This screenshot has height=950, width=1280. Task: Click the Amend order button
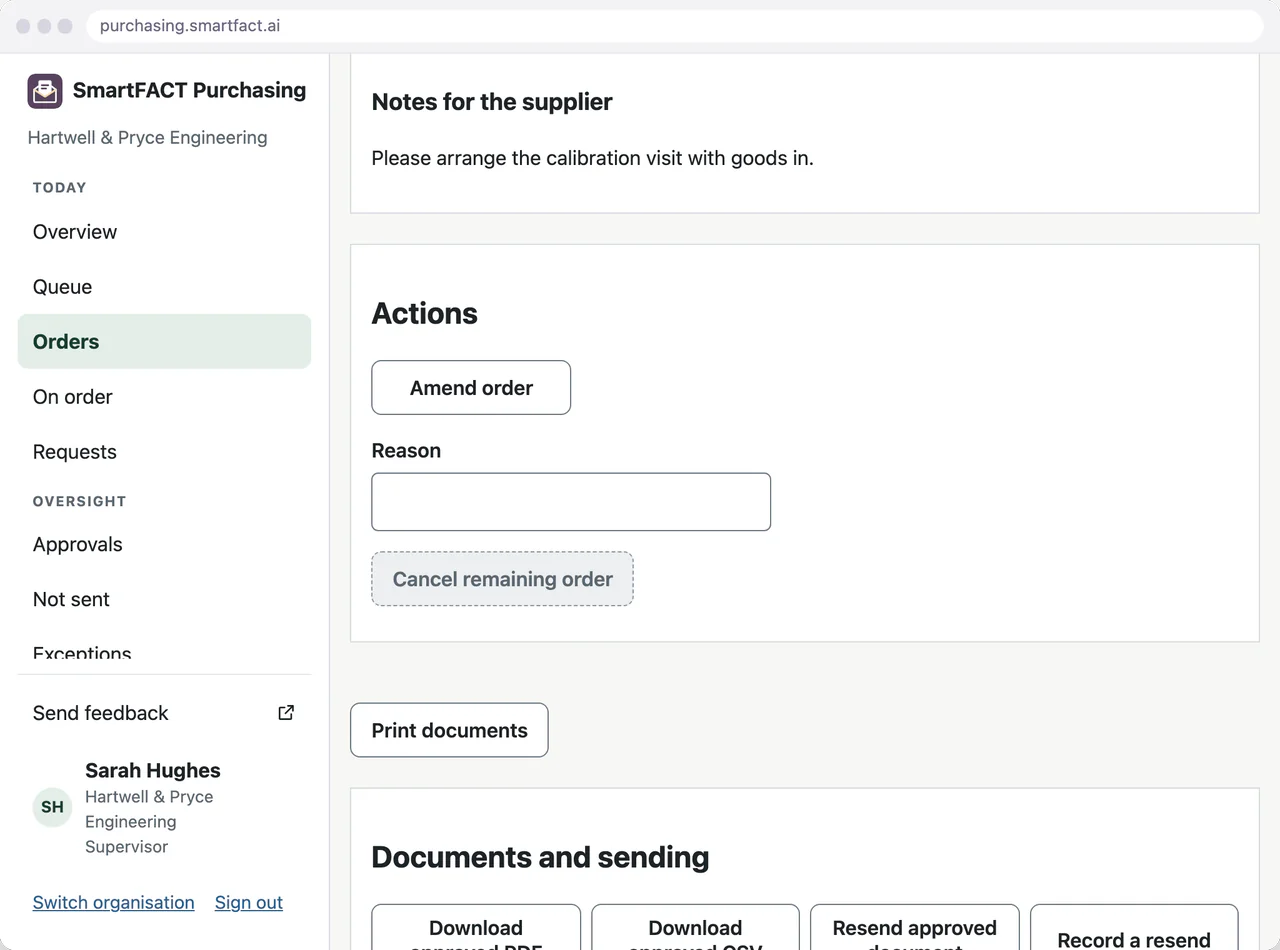tap(471, 388)
